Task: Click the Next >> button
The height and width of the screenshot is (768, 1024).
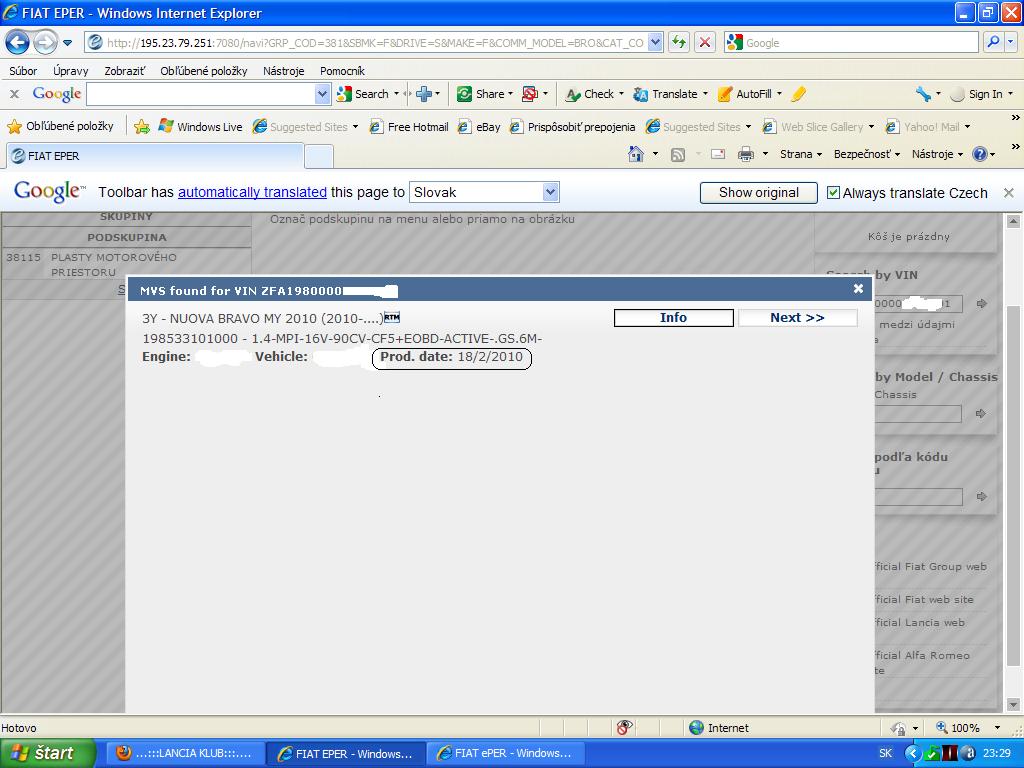Action: coord(797,318)
